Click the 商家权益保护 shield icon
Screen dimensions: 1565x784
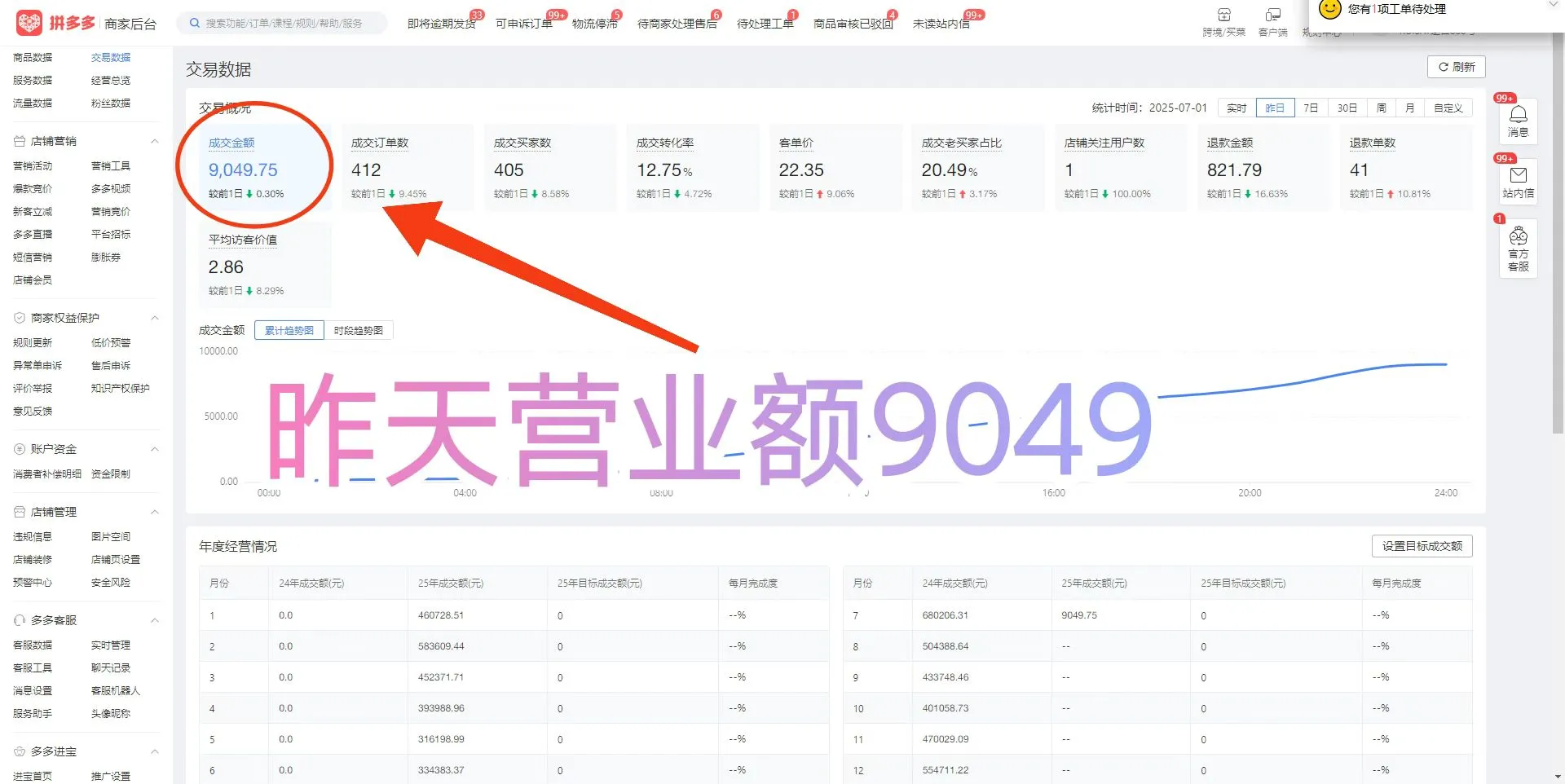pos(20,318)
